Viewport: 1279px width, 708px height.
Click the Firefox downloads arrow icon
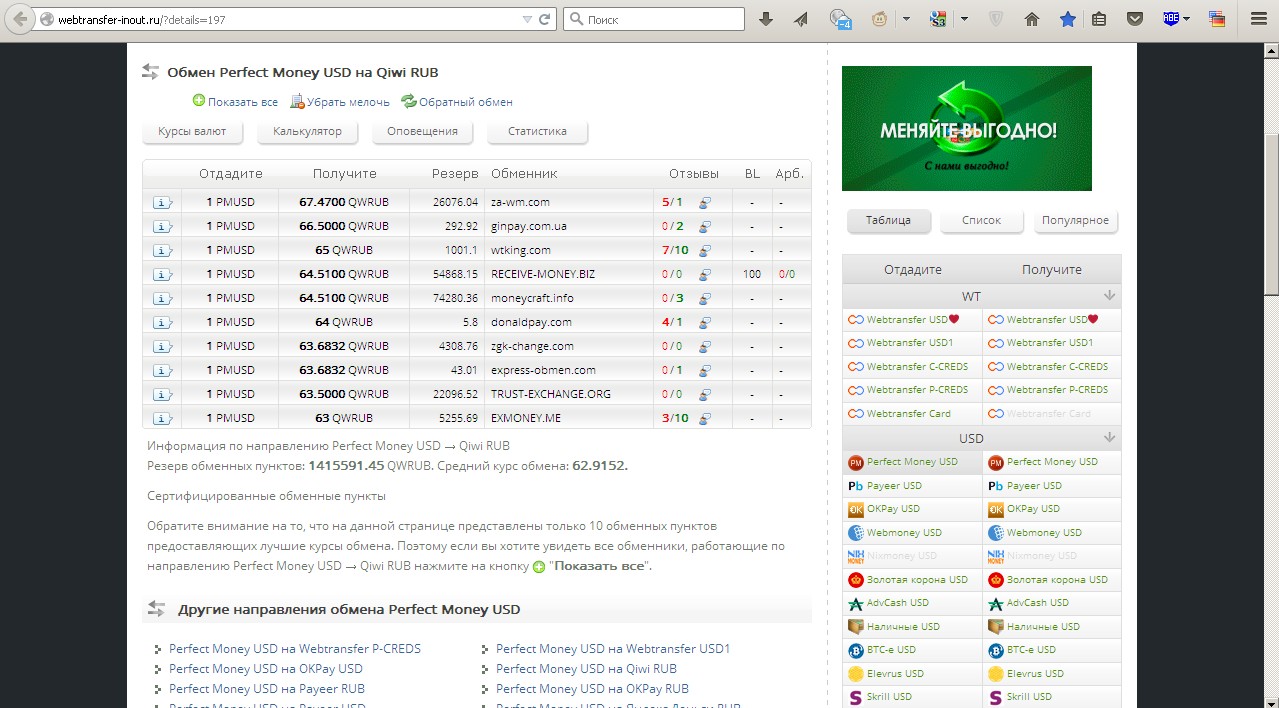coord(766,19)
